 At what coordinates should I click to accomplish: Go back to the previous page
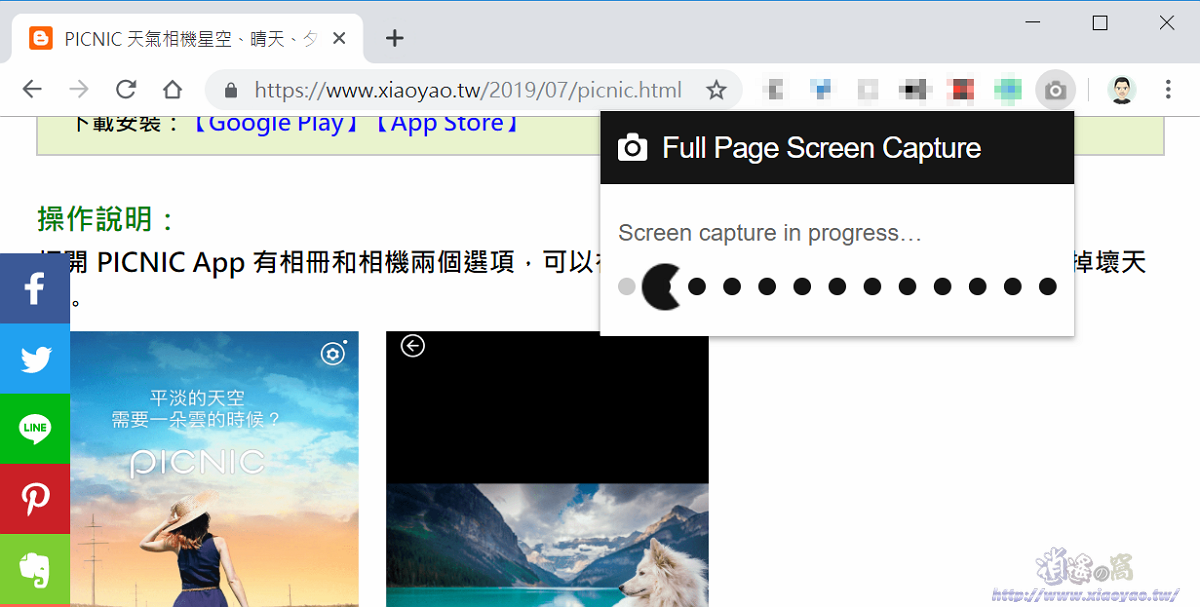(x=32, y=90)
